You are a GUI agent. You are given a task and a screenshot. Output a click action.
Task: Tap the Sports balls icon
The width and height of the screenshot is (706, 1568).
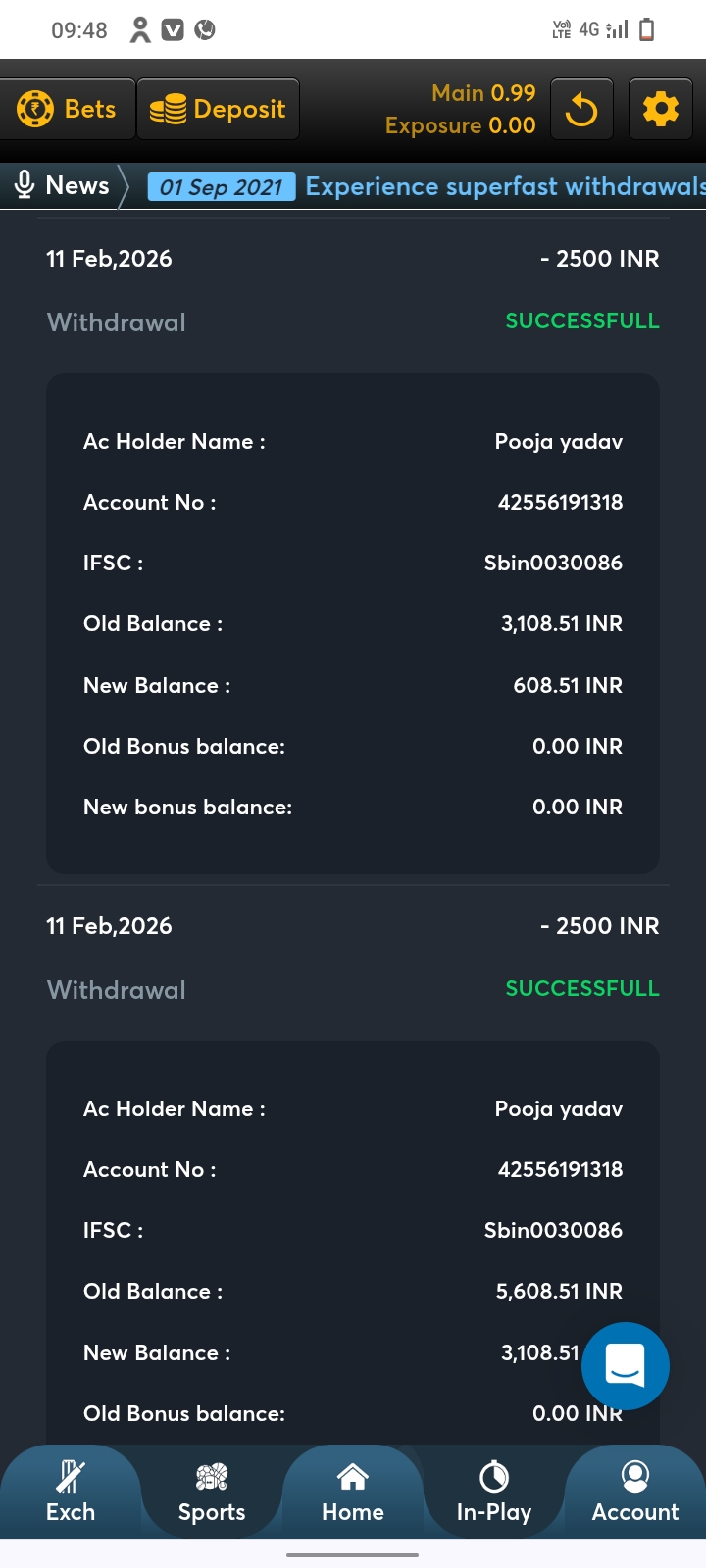point(212,1476)
